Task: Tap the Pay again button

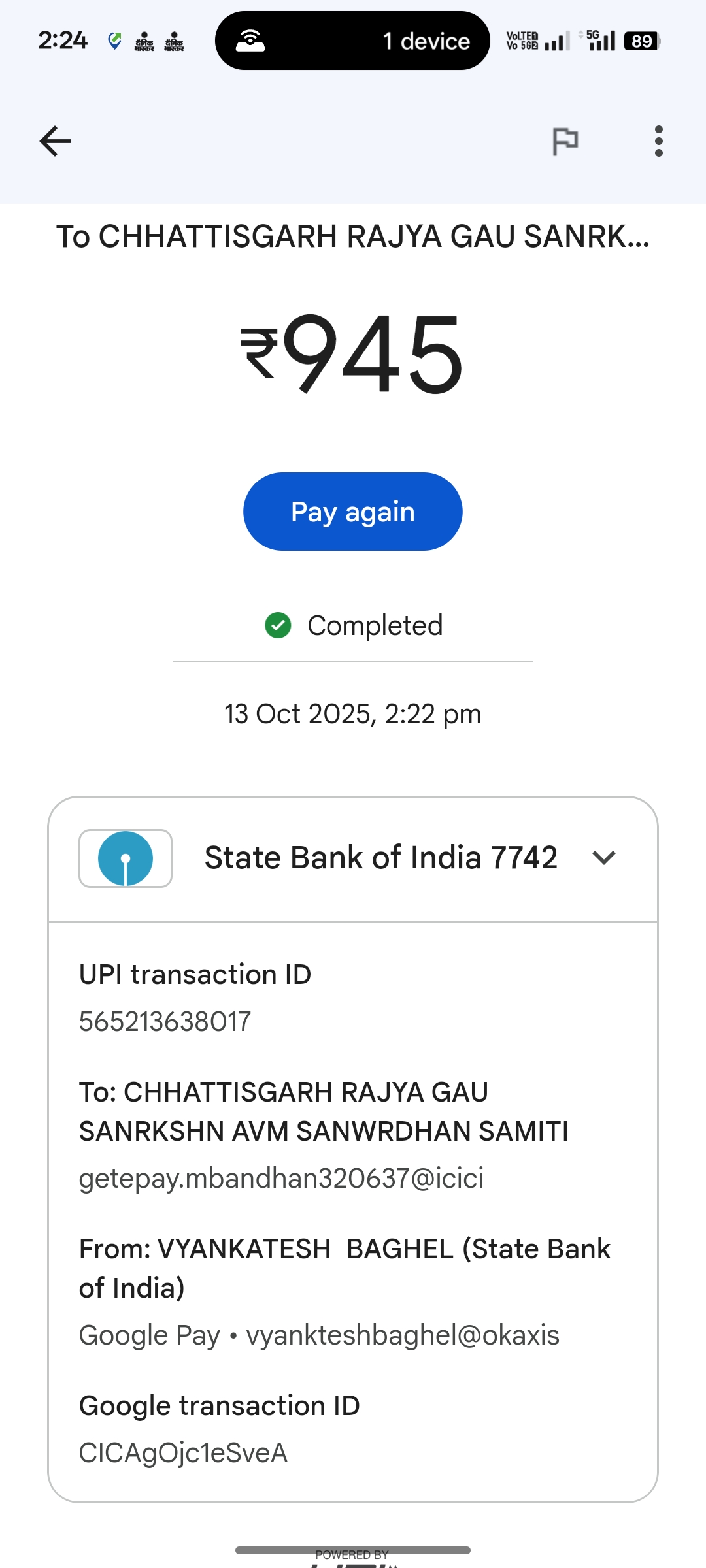Action: point(353,512)
